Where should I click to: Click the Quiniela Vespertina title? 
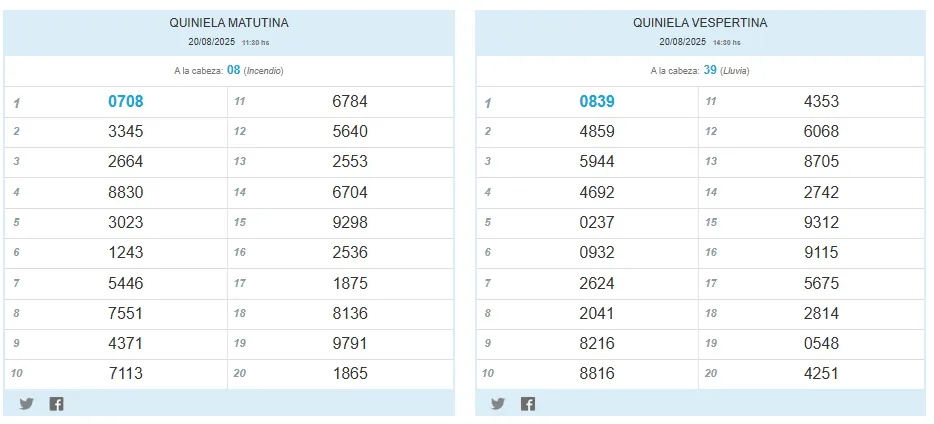[700, 23]
